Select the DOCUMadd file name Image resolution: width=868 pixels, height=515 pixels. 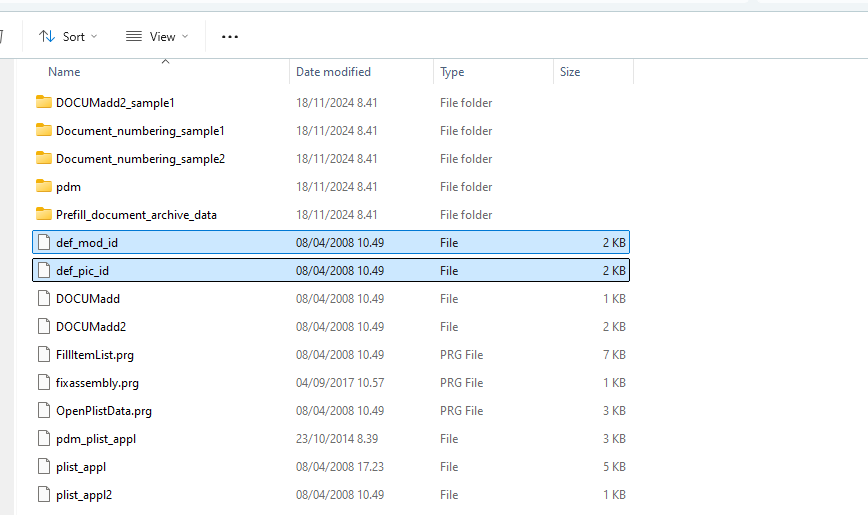pyautogui.click(x=88, y=298)
